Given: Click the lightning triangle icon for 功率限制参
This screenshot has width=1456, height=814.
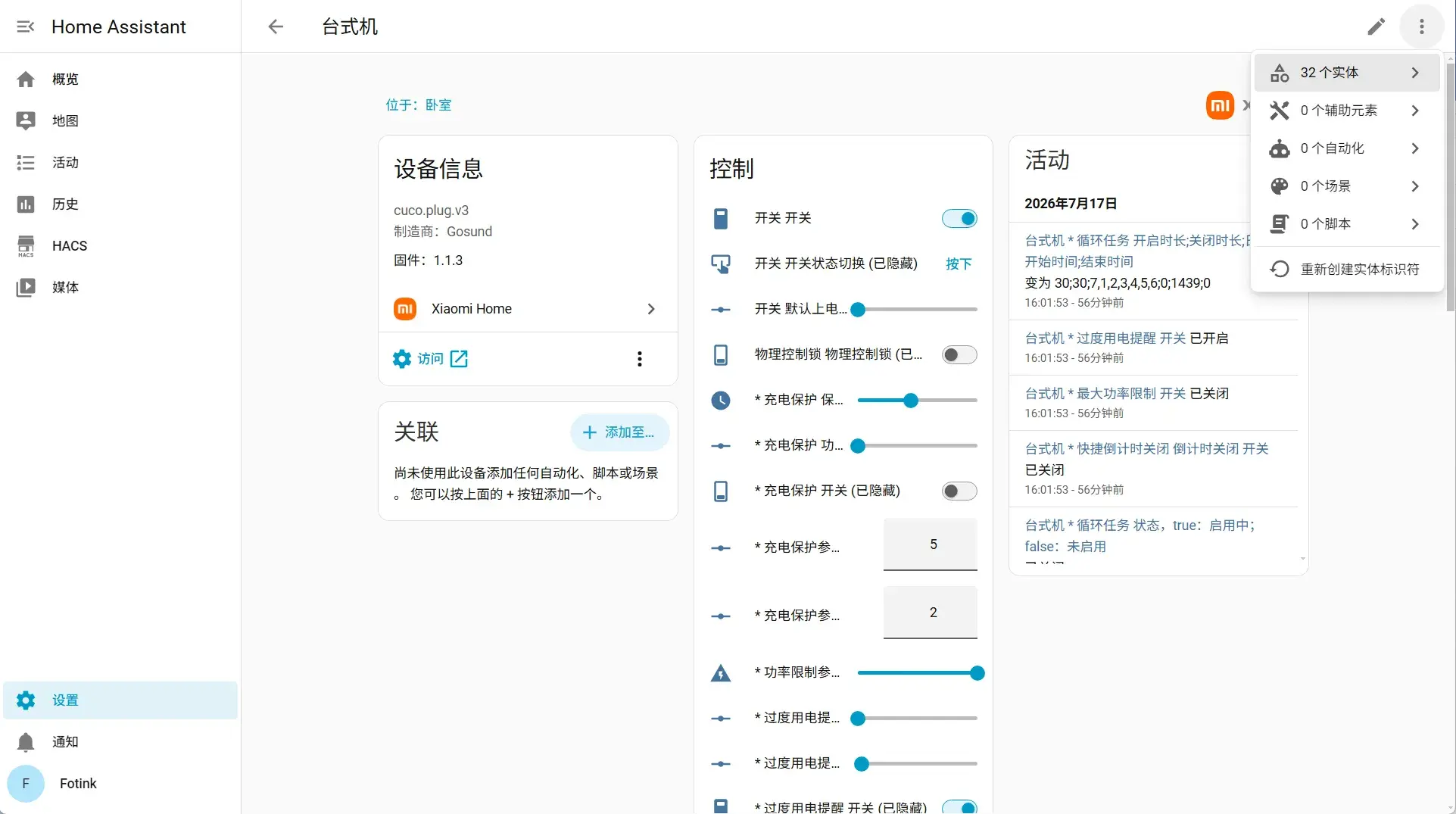Looking at the screenshot, I should [721, 672].
